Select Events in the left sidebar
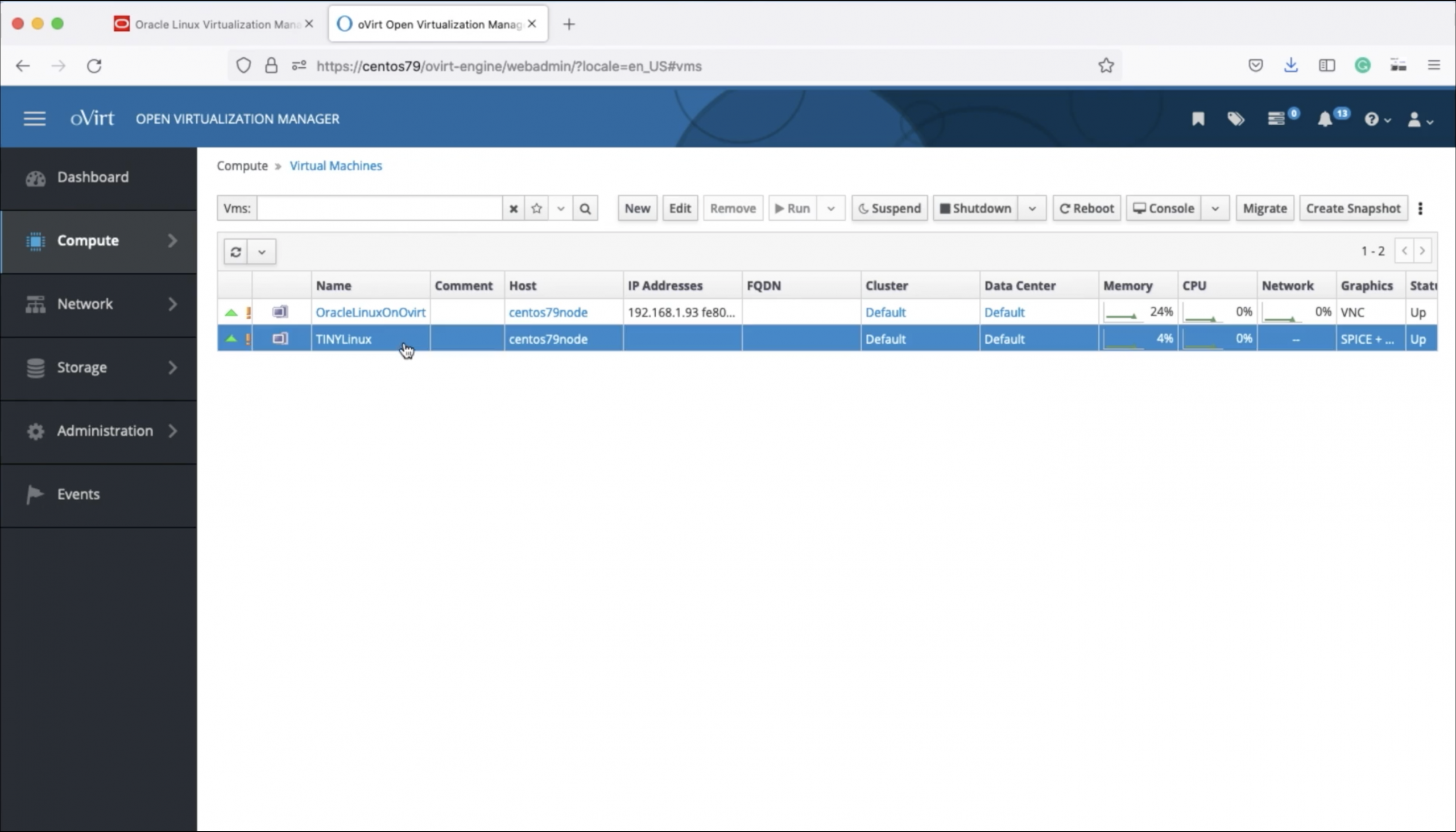The height and width of the screenshot is (832, 1456). (78, 494)
